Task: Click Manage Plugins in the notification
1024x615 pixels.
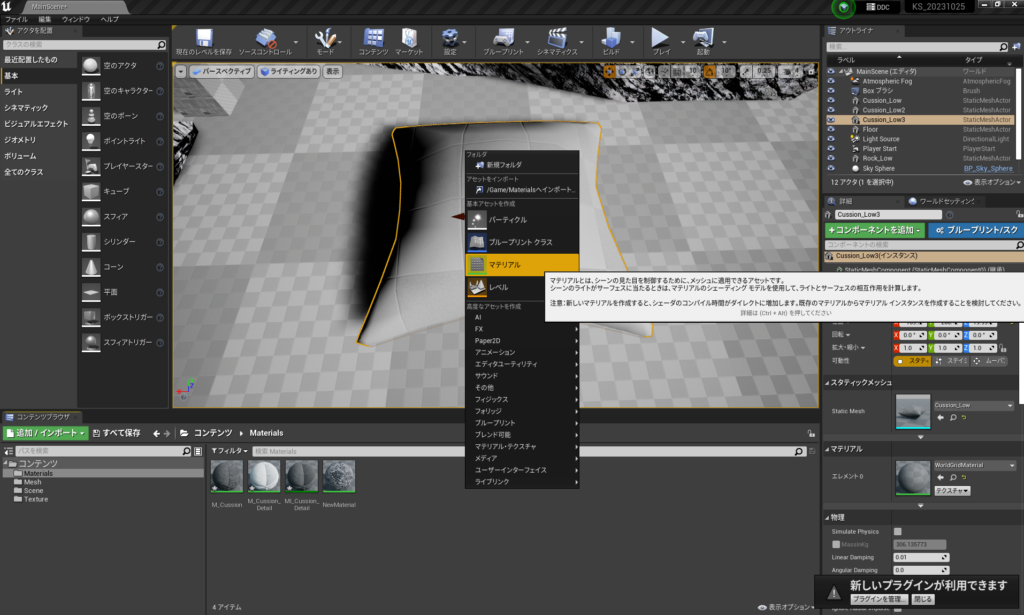Action: pyautogui.click(x=879, y=599)
